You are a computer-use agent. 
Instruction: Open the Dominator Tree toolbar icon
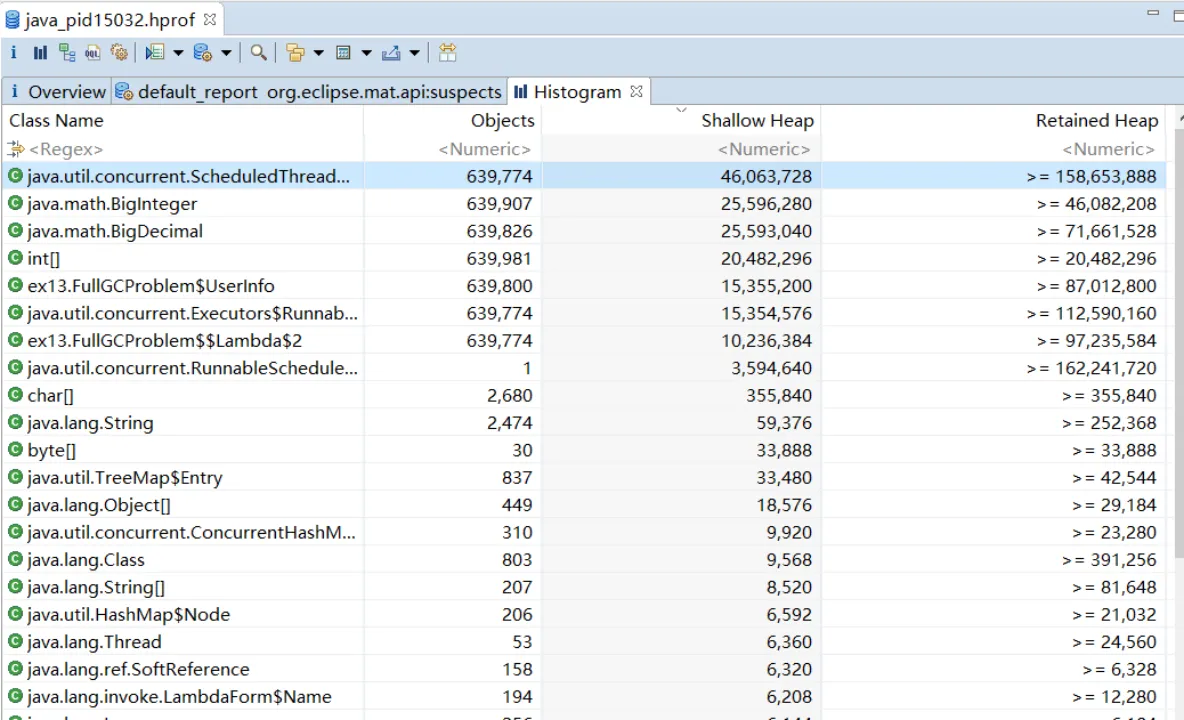[x=67, y=52]
